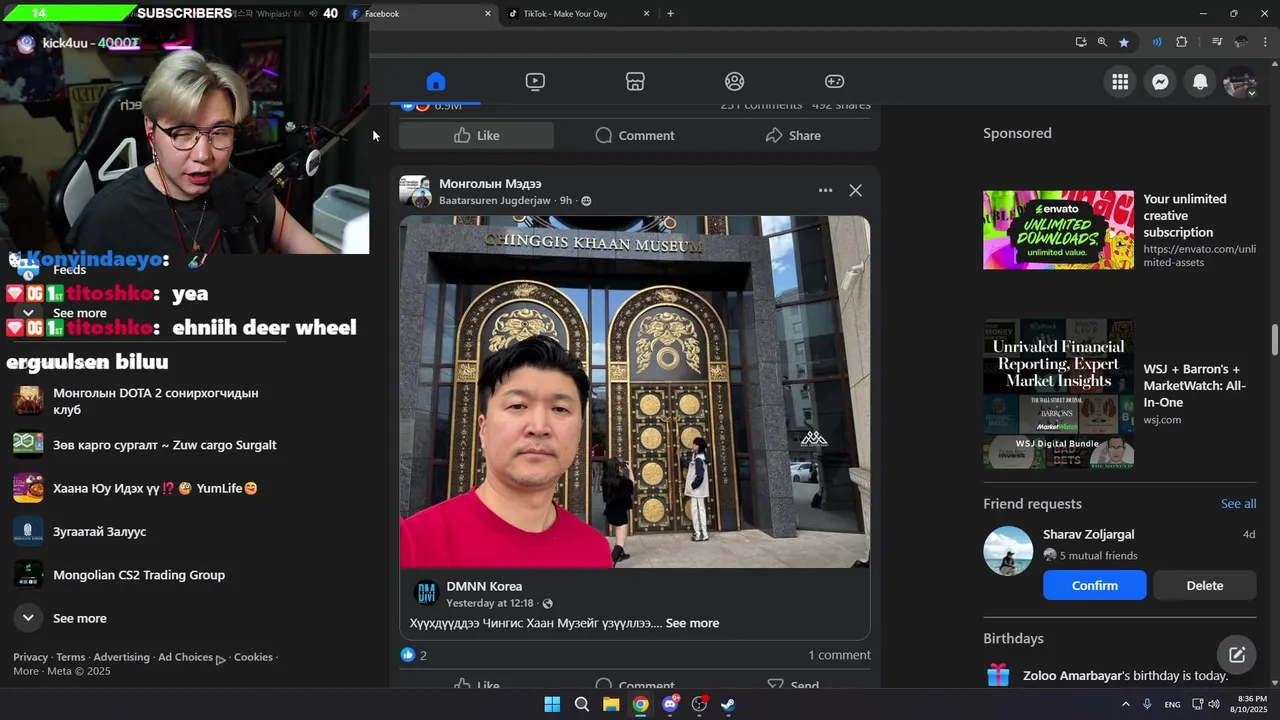Like the top post

pyautogui.click(x=477, y=135)
